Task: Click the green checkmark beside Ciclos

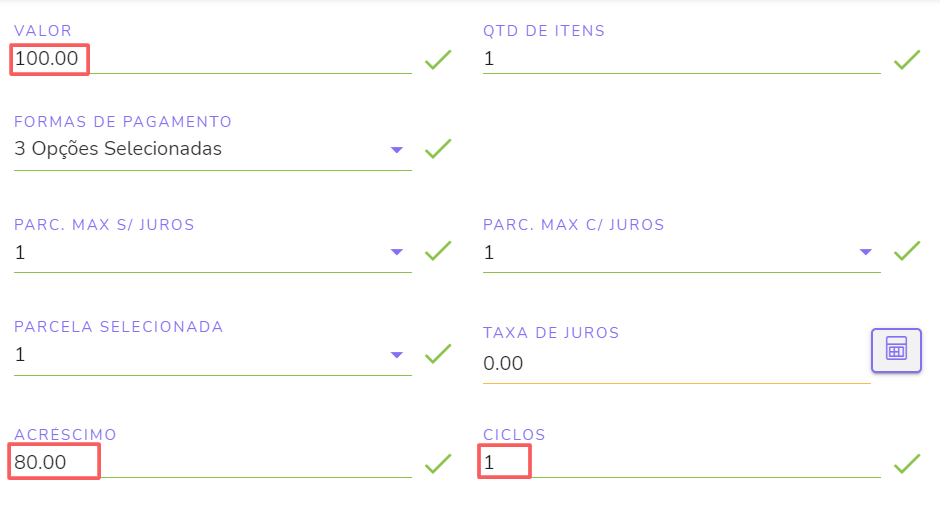Action: (907, 463)
